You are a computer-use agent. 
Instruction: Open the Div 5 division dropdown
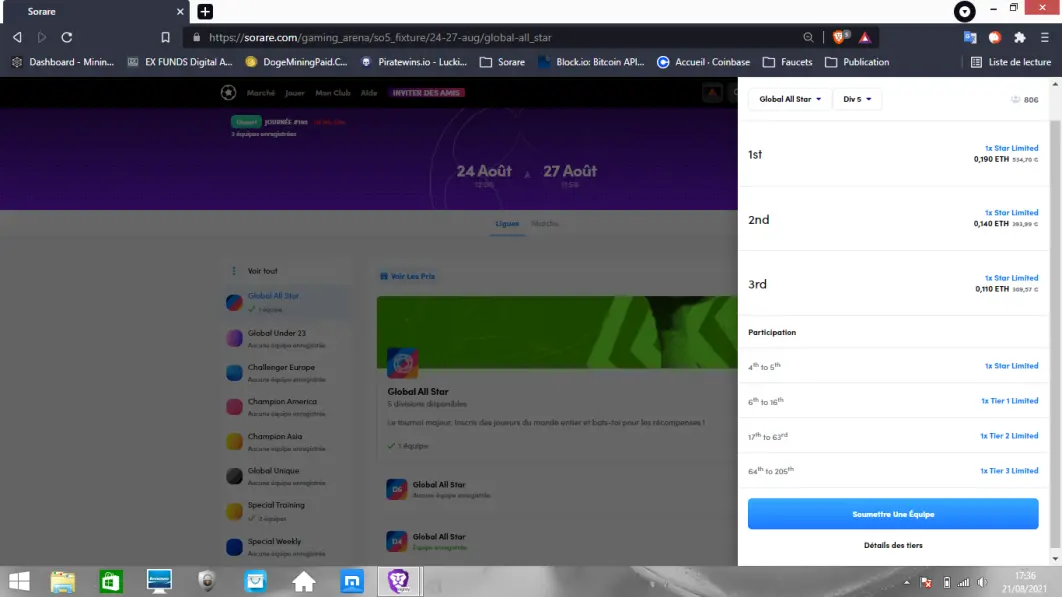[x=857, y=99]
